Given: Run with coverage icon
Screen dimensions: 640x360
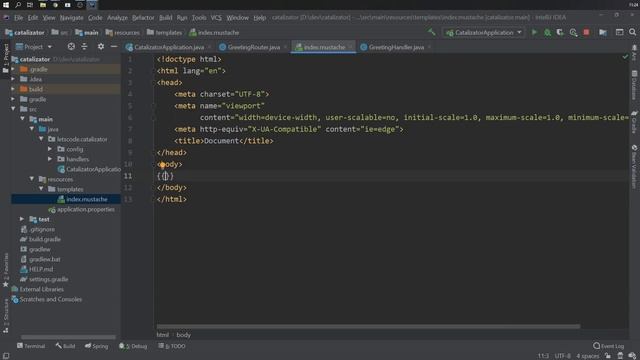Looking at the screenshot, I should click(560, 32).
